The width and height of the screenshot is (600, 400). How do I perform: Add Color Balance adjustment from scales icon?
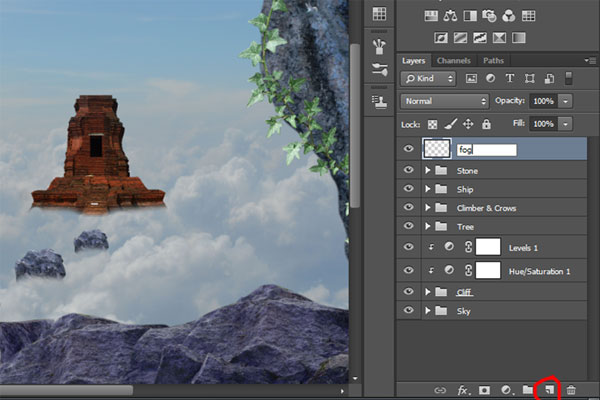point(451,16)
